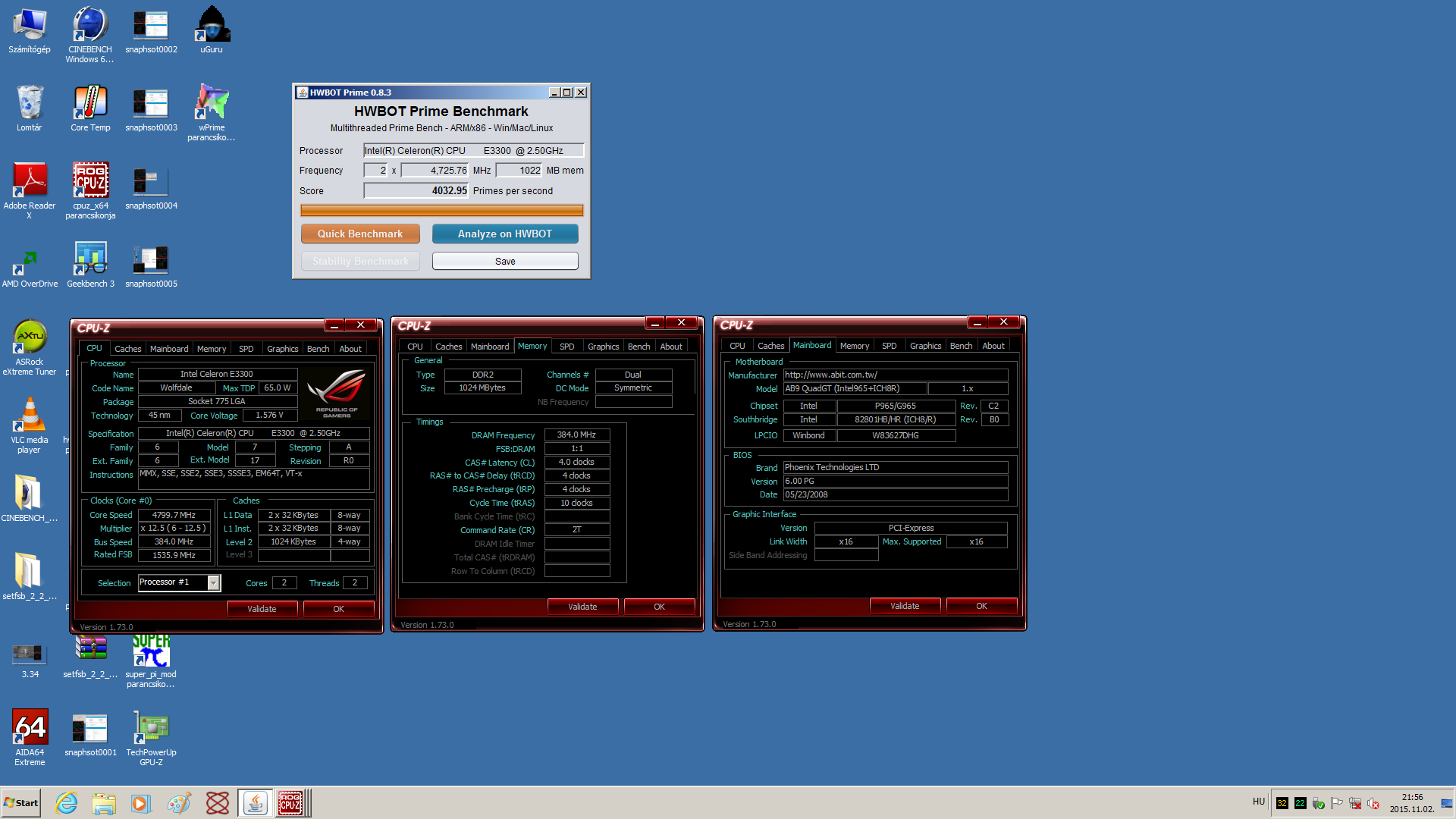This screenshot has width=1456, height=819.
Task: Open the Core Temp desktop shortcut
Action: 90,108
